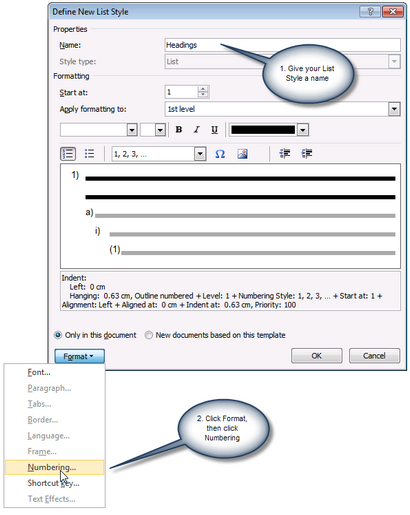Insert picture bullet icon
The width and height of the screenshot is (410, 515).
[x=242, y=154]
